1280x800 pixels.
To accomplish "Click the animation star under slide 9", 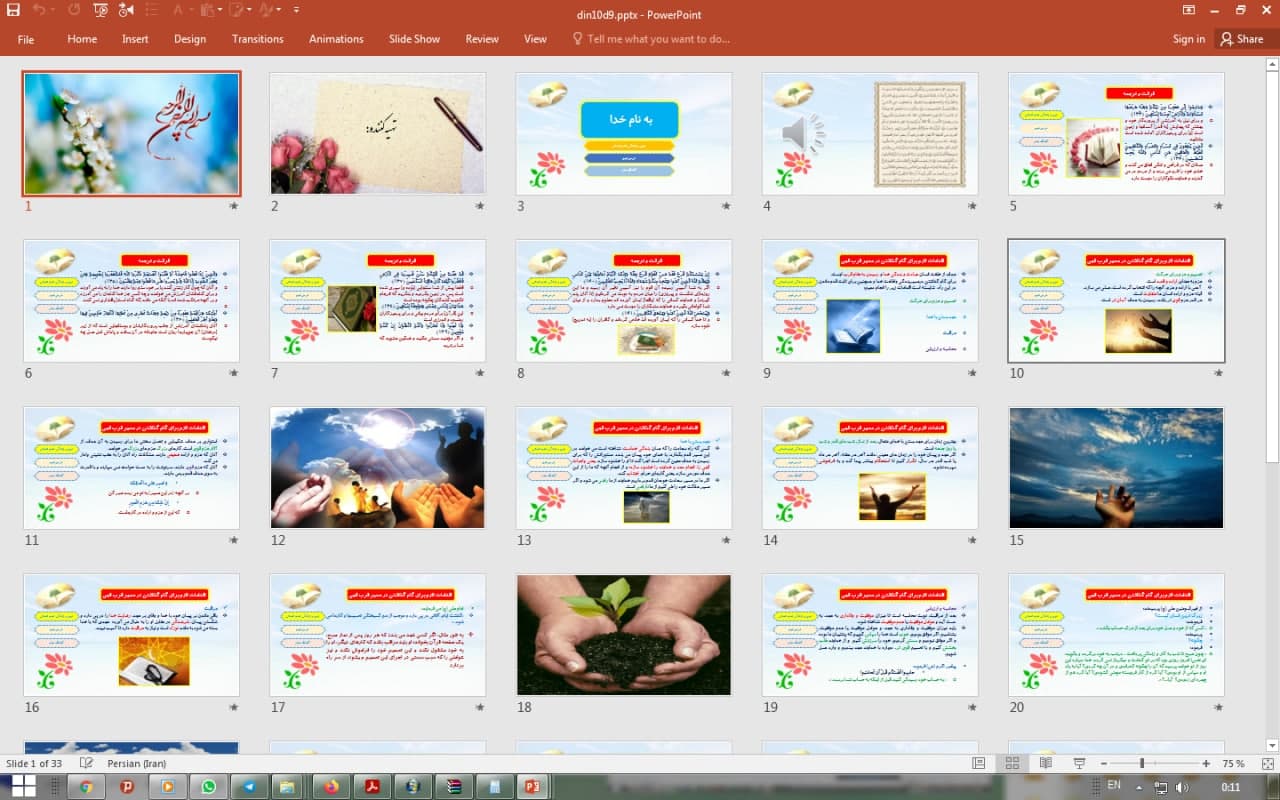I will click(x=972, y=373).
